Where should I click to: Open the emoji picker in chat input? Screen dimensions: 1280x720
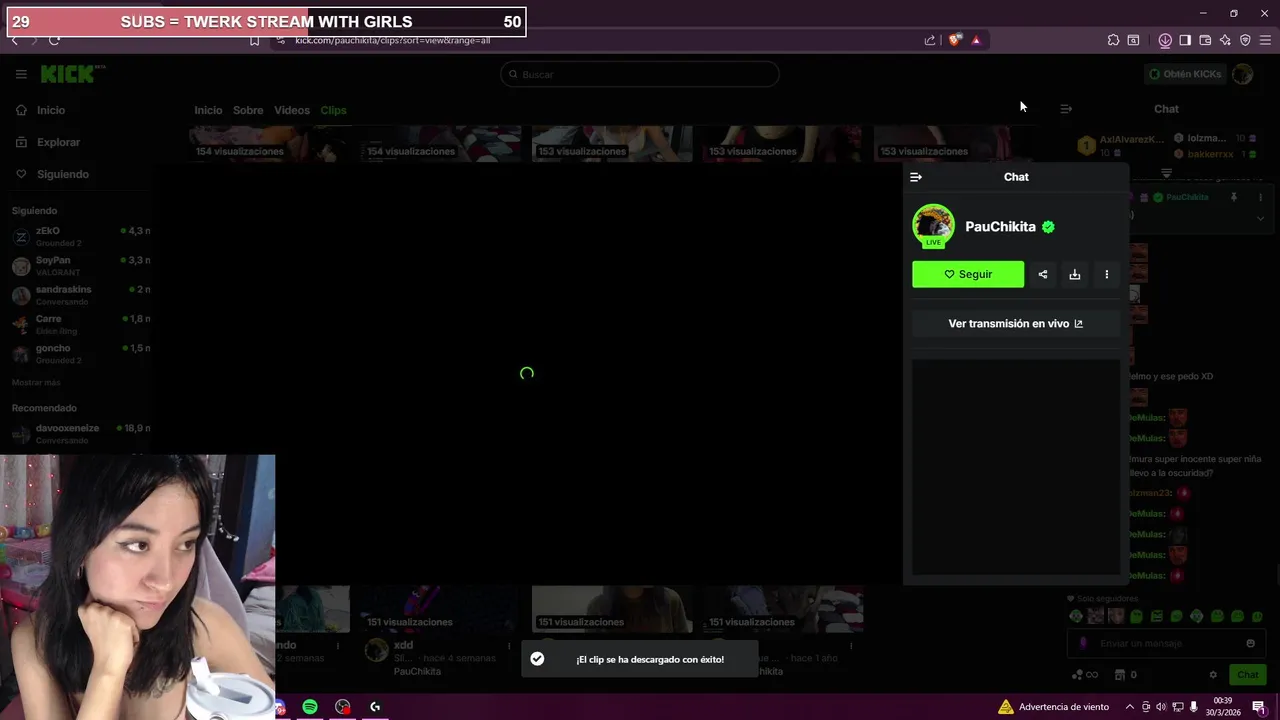pos(1250,644)
